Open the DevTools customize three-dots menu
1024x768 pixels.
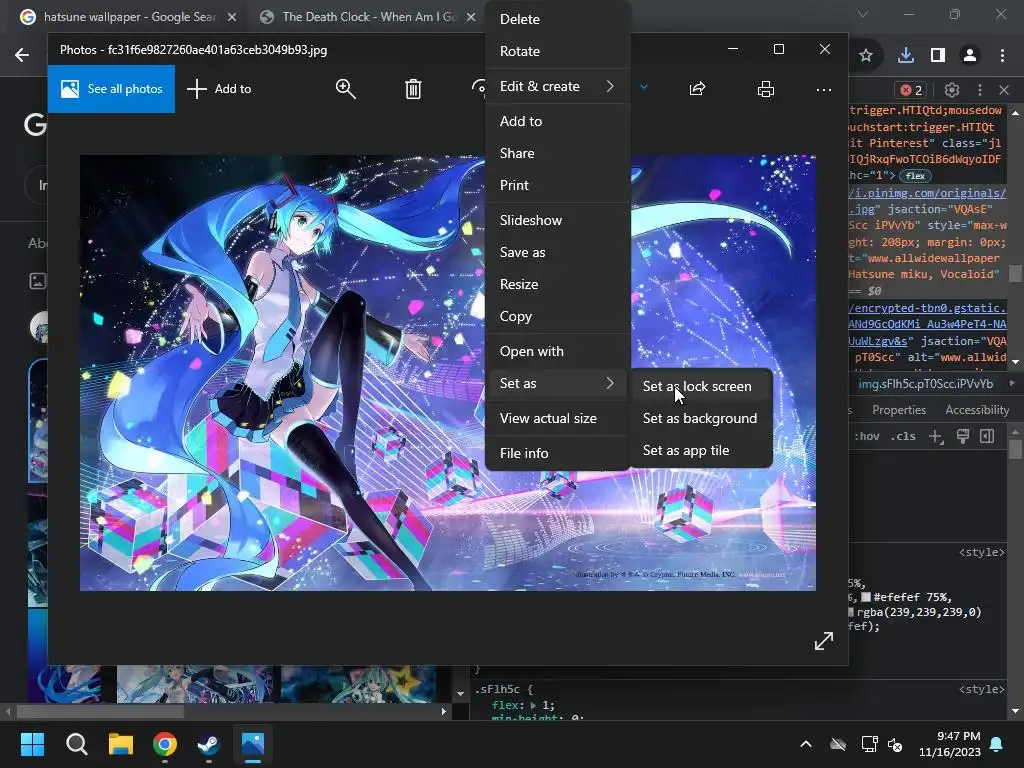click(x=980, y=89)
